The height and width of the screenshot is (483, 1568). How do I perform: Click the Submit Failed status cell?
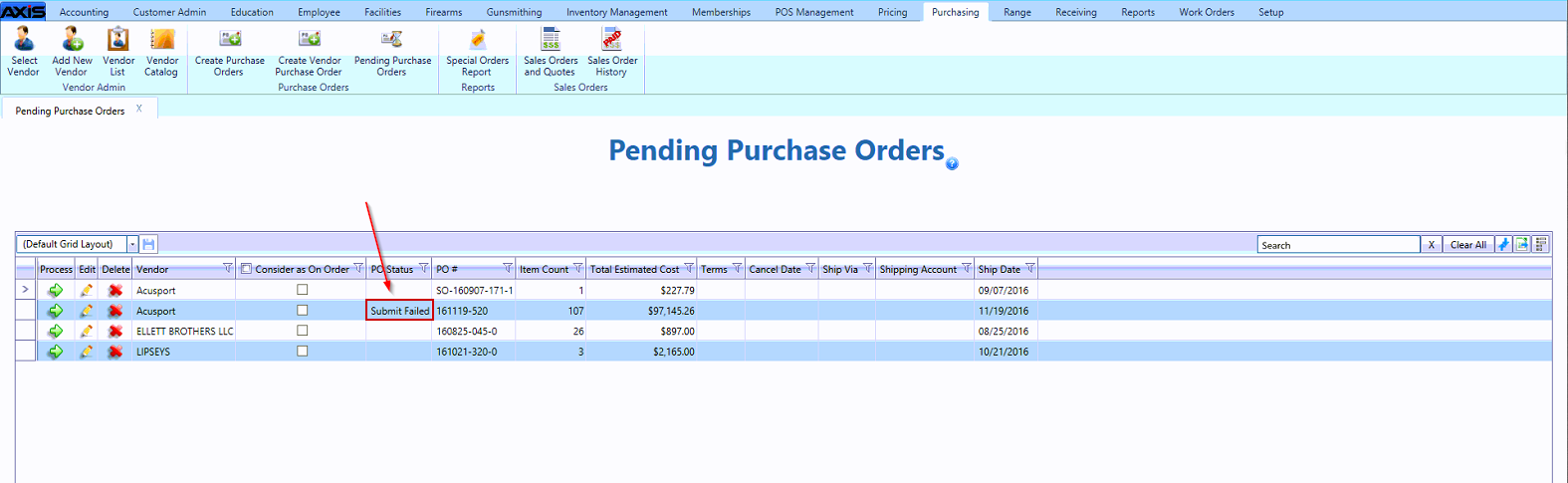399,311
